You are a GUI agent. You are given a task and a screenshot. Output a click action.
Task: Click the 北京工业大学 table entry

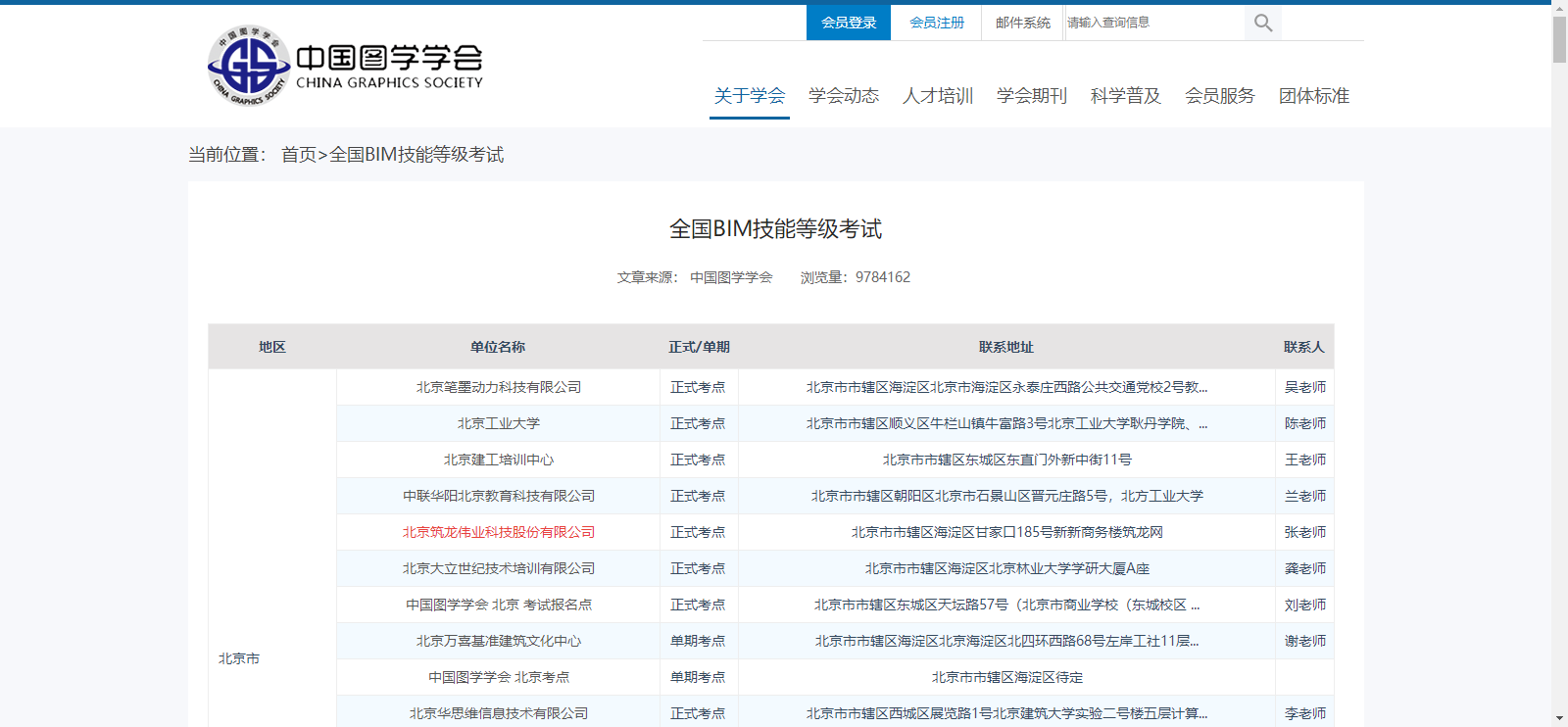click(x=499, y=423)
